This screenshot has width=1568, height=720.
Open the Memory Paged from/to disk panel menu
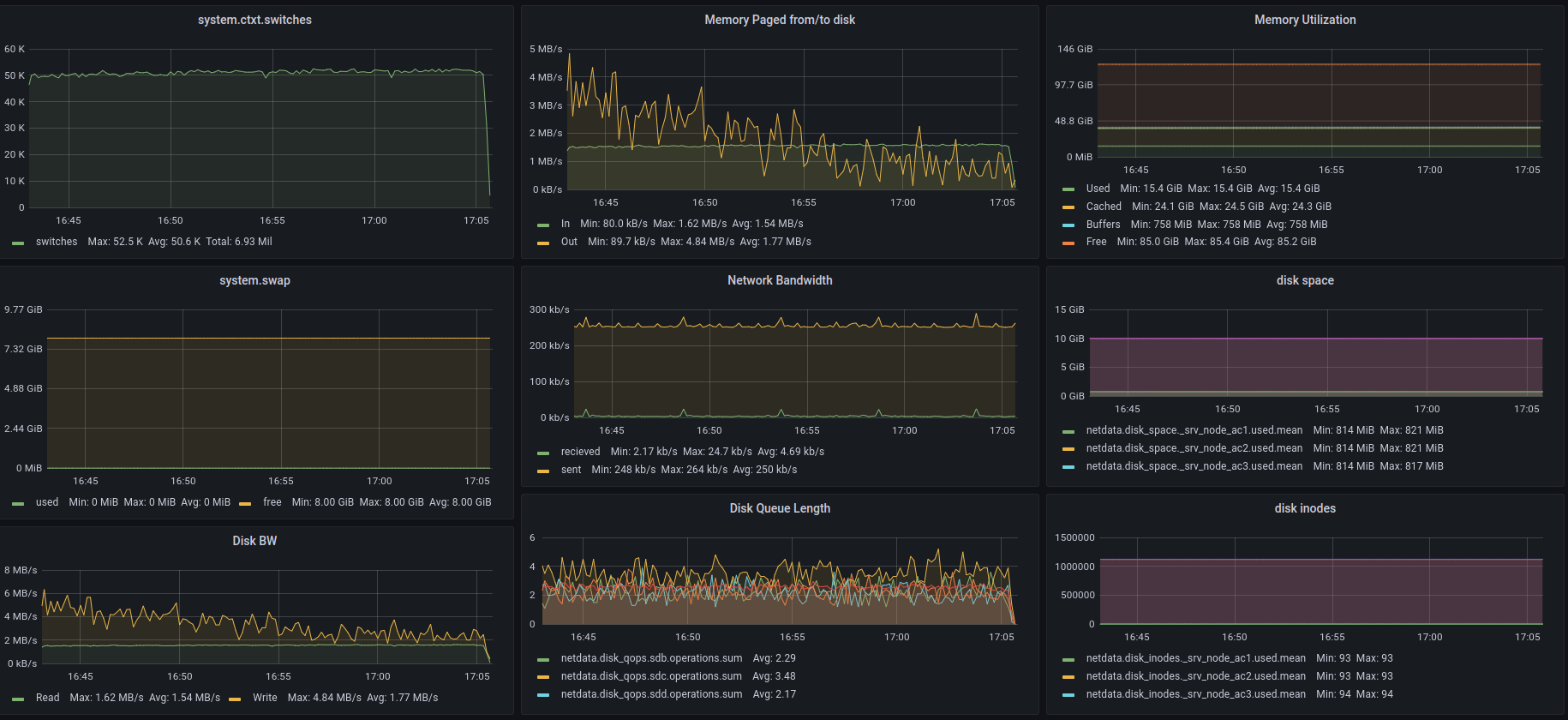coord(779,20)
